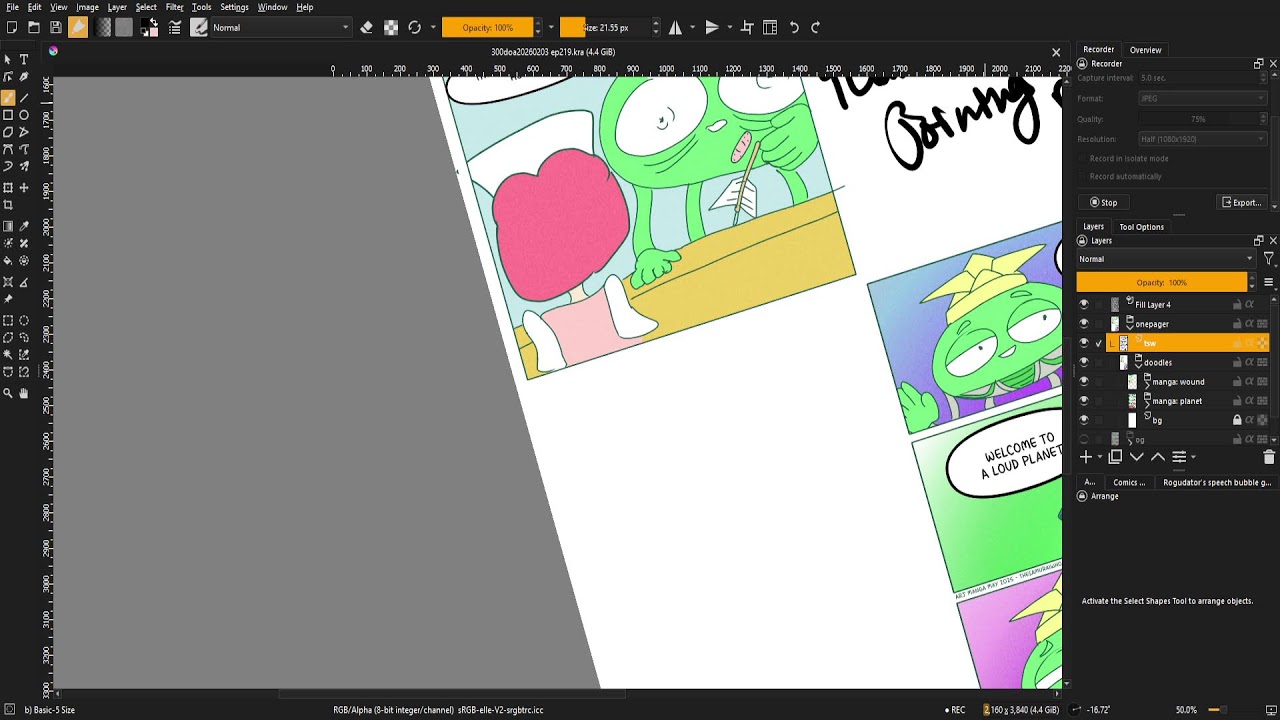Select the Pan hand tool

click(24, 393)
